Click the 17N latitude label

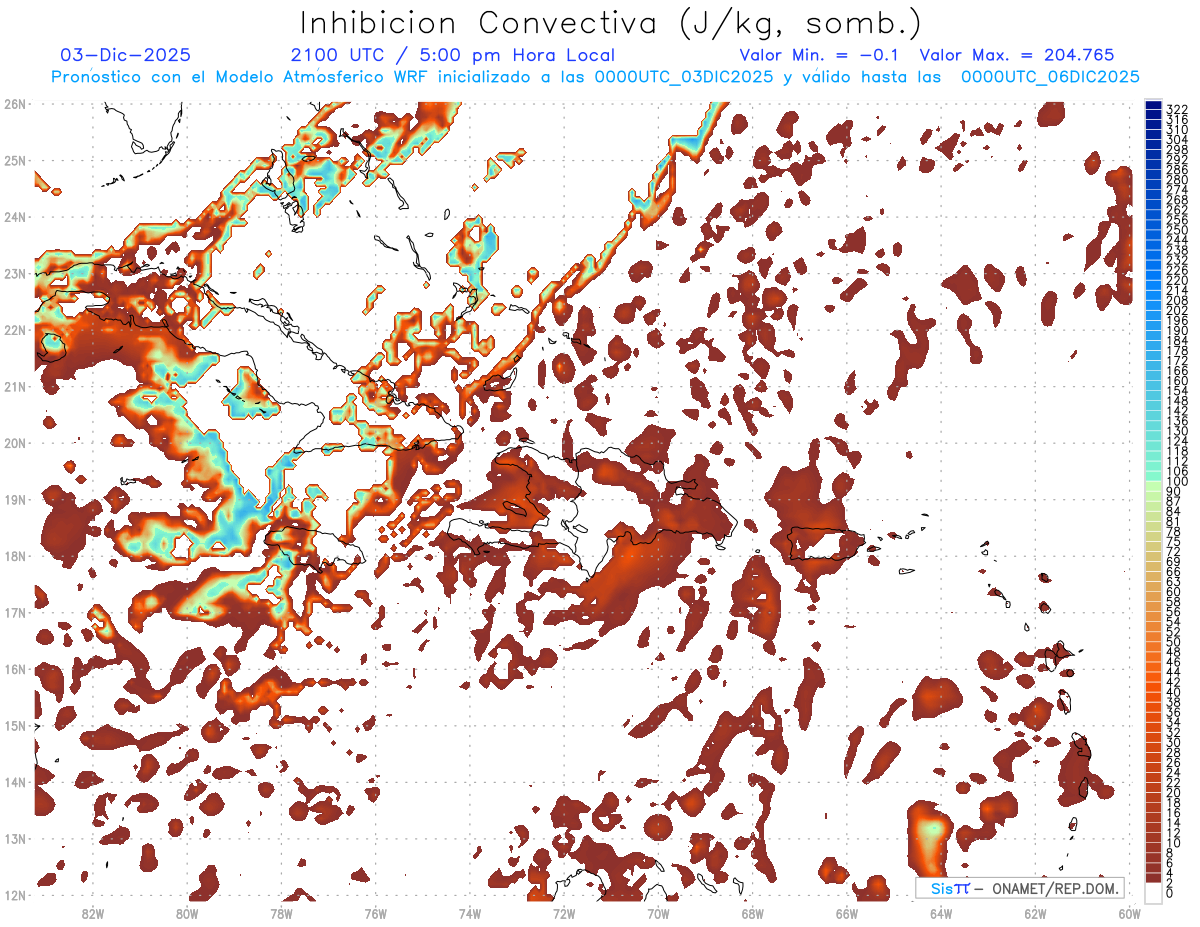(15, 612)
